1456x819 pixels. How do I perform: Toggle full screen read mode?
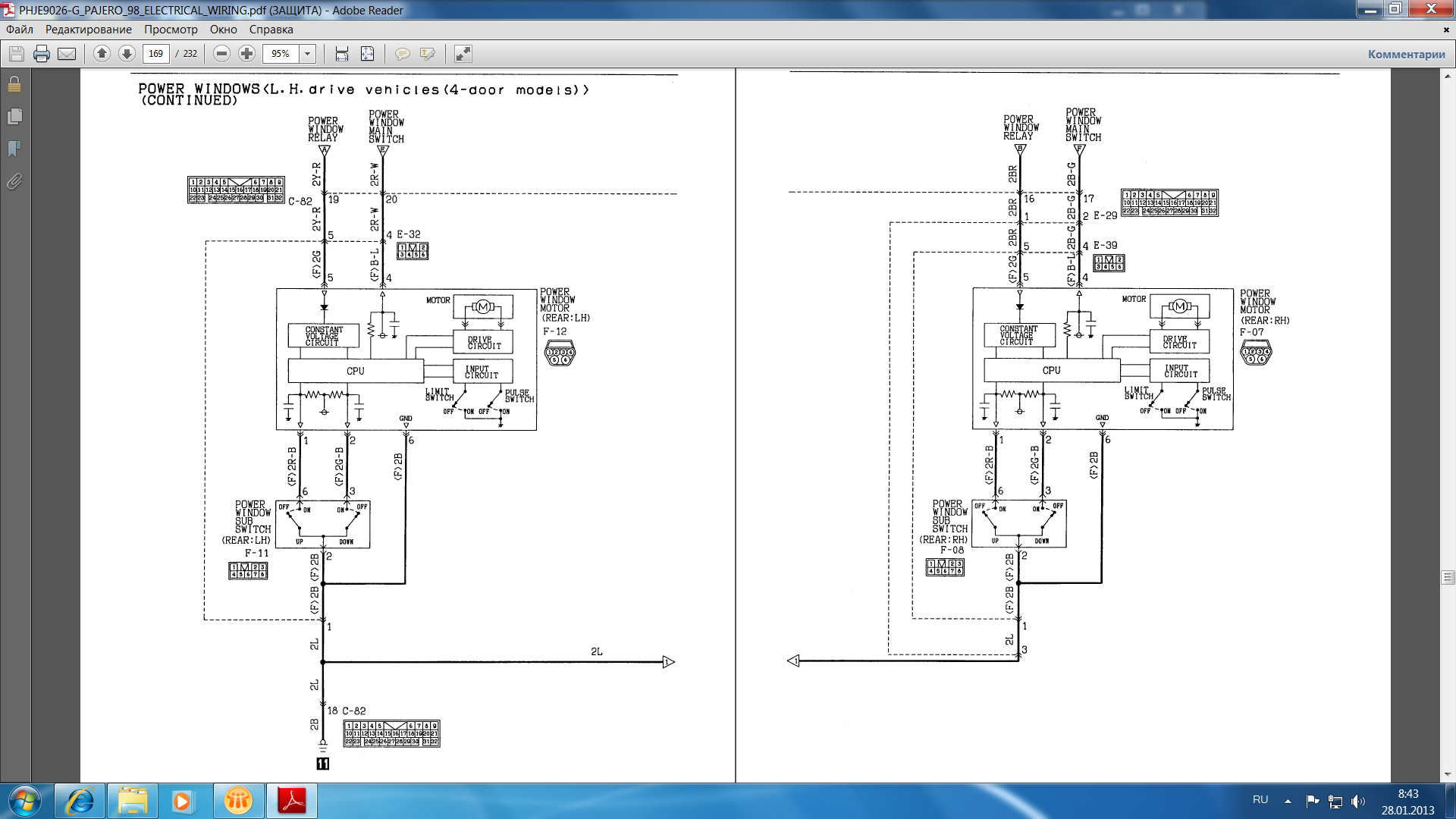(463, 54)
